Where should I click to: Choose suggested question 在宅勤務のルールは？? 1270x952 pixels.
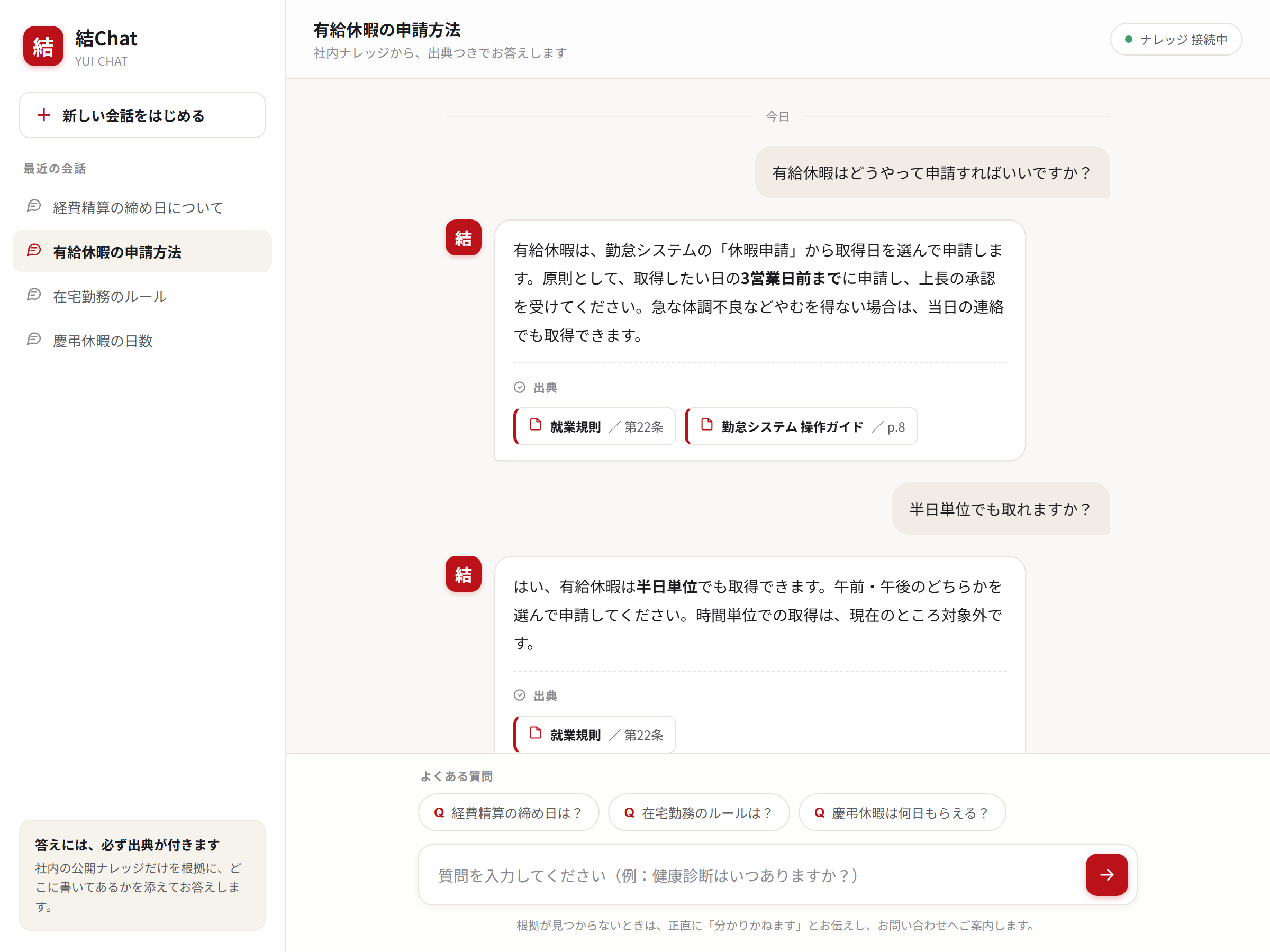pos(698,812)
